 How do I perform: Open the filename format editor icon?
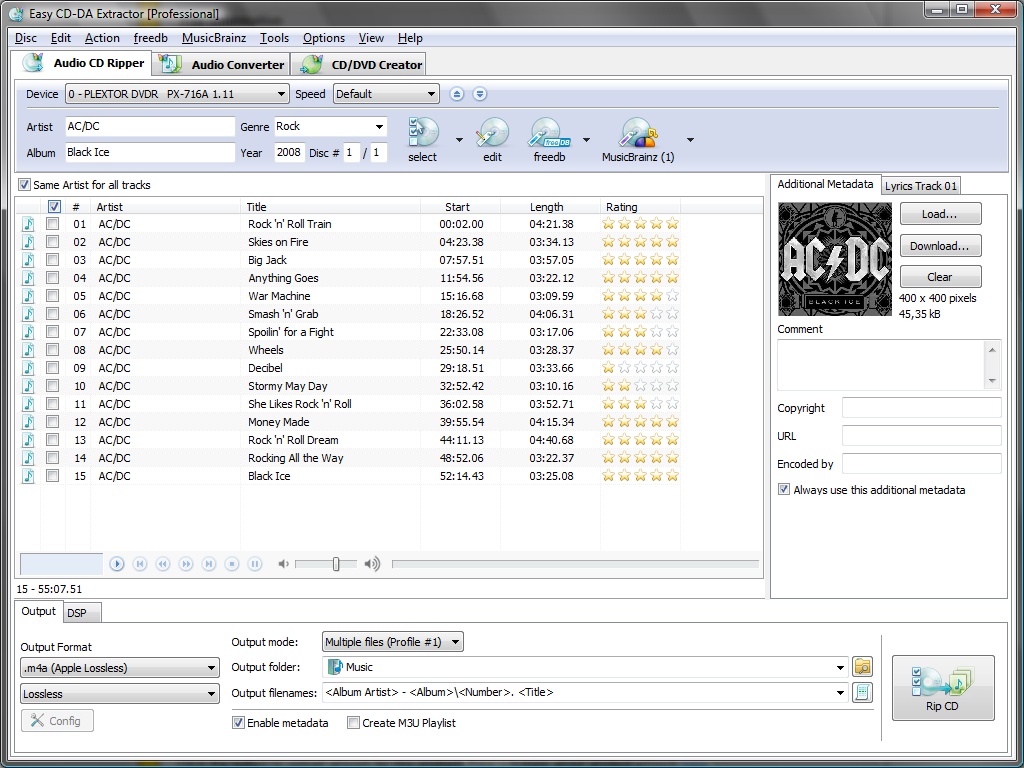(x=862, y=692)
